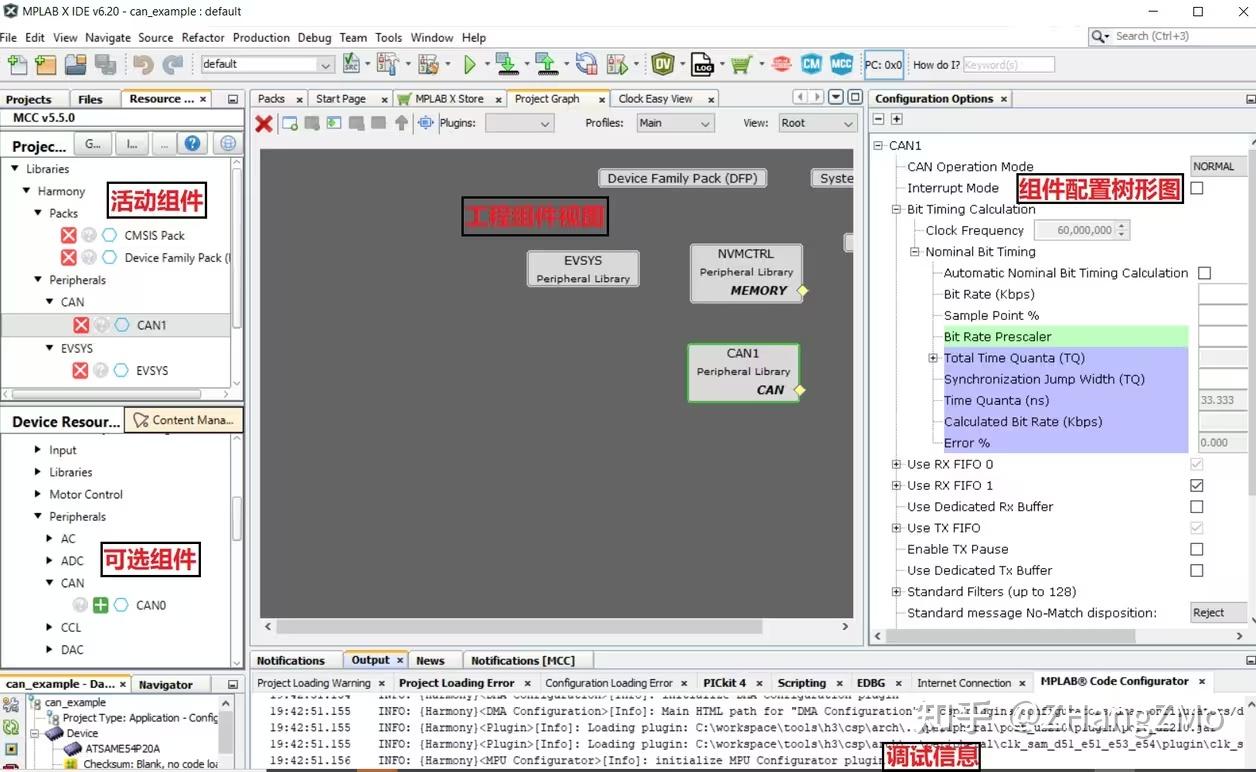The height and width of the screenshot is (772, 1256).
Task: Expand the CCL peripheral tree node
Action: click(x=50, y=628)
